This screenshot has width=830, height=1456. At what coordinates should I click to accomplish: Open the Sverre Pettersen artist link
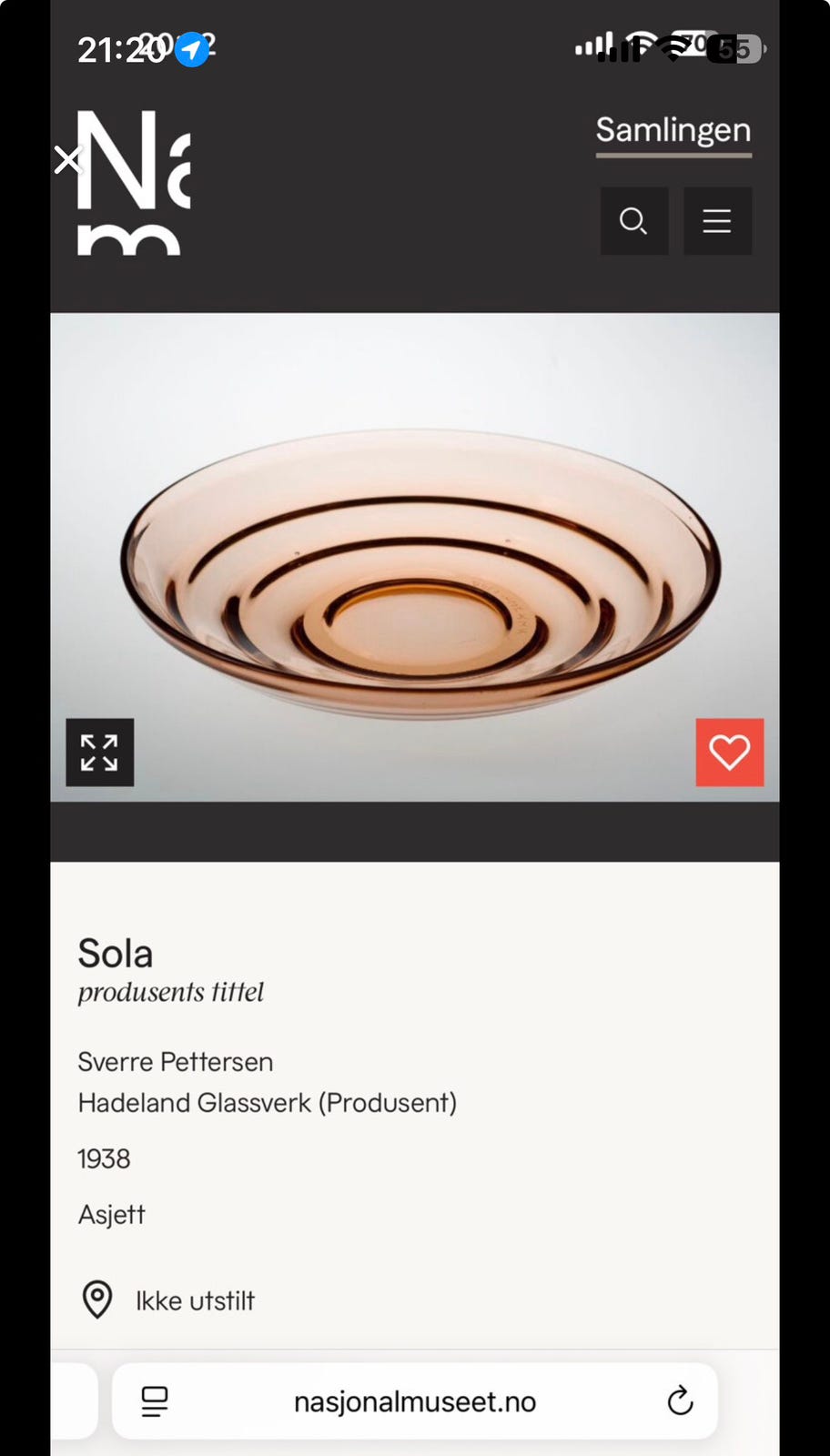coord(176,1062)
